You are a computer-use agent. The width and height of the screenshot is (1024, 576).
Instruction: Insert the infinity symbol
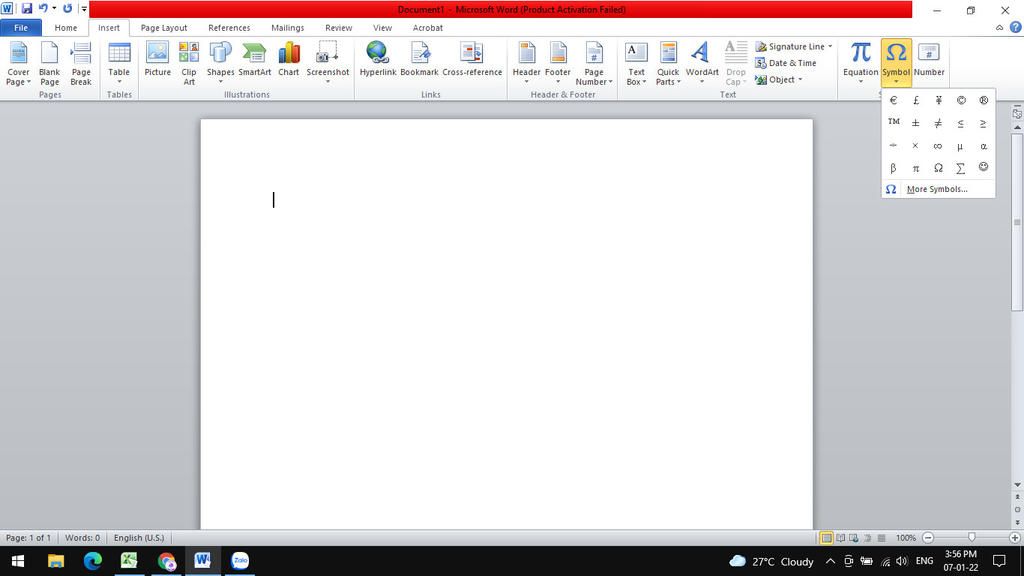coord(938,146)
